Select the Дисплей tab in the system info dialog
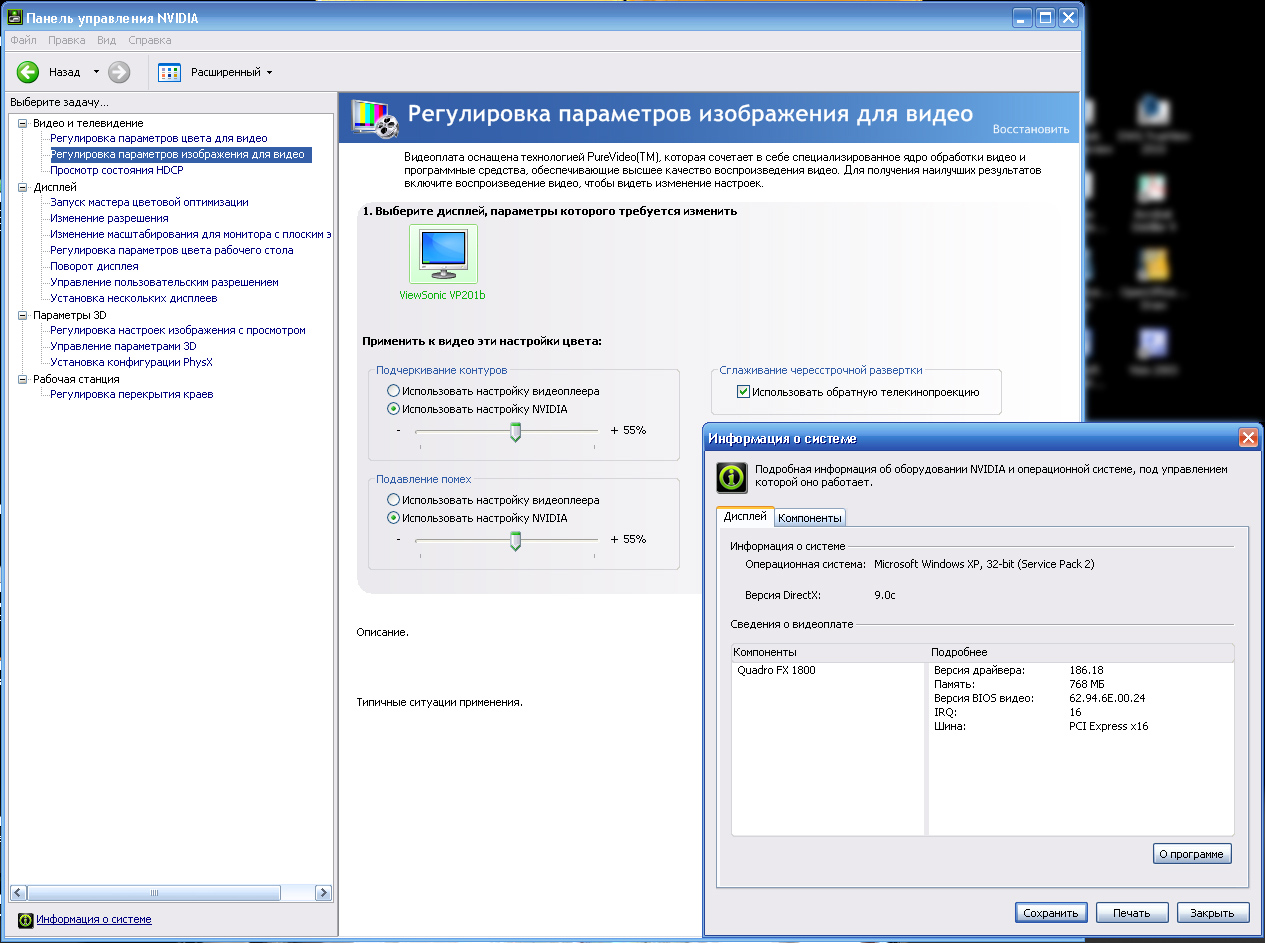1265x943 pixels. [x=745, y=516]
